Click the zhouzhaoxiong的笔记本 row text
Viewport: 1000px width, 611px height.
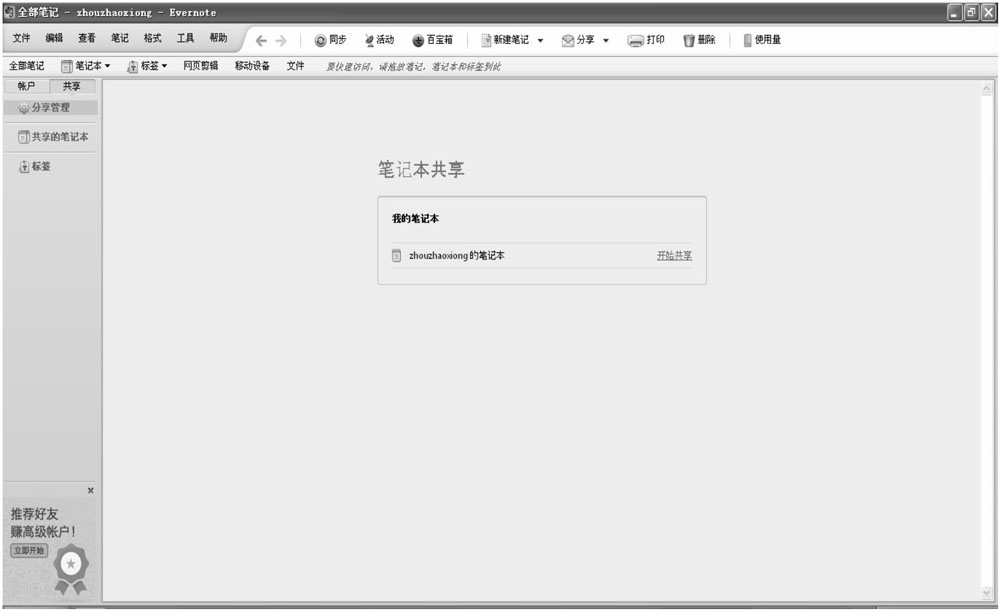click(457, 255)
